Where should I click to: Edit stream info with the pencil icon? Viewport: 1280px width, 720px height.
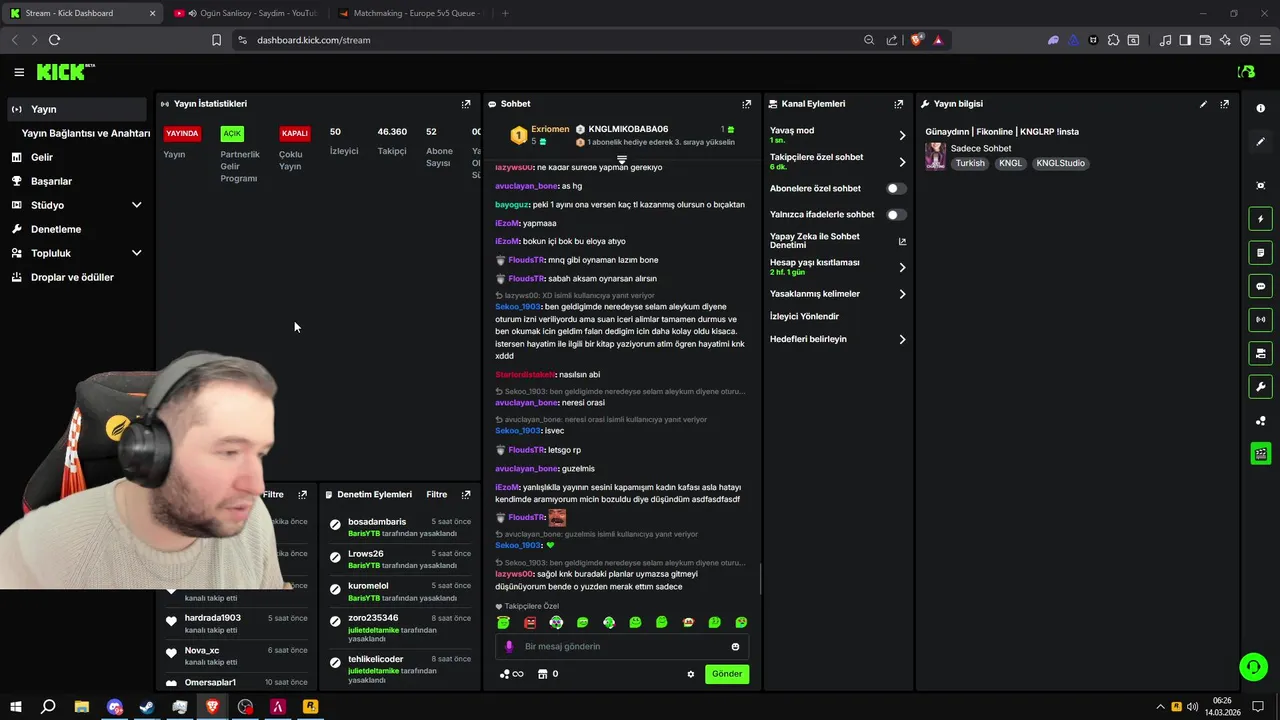click(1203, 104)
